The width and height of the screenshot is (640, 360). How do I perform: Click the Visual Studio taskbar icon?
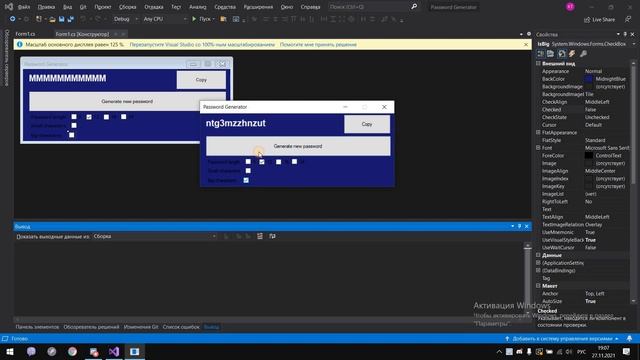pos(114,351)
